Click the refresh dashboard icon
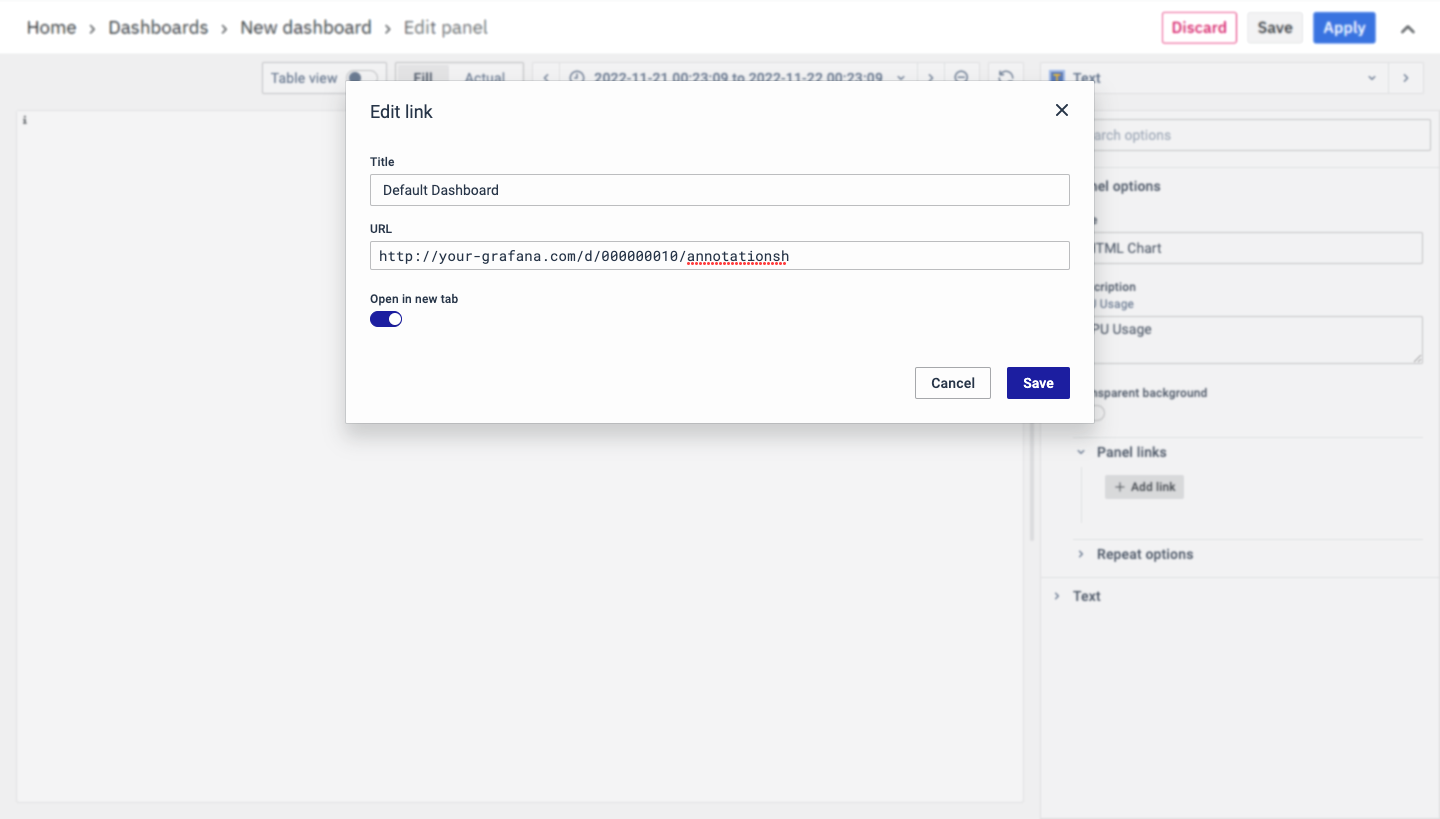This screenshot has width=1440, height=819. [1006, 78]
